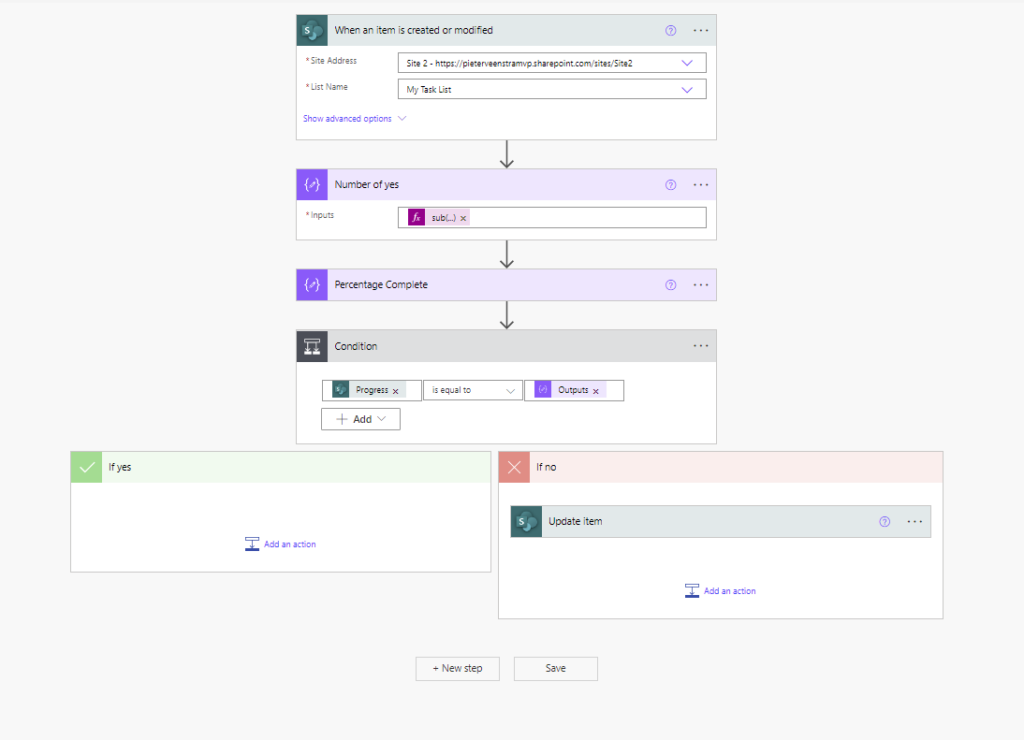Add an action in the If yes branch
This screenshot has height=740, width=1024.
click(x=280, y=544)
